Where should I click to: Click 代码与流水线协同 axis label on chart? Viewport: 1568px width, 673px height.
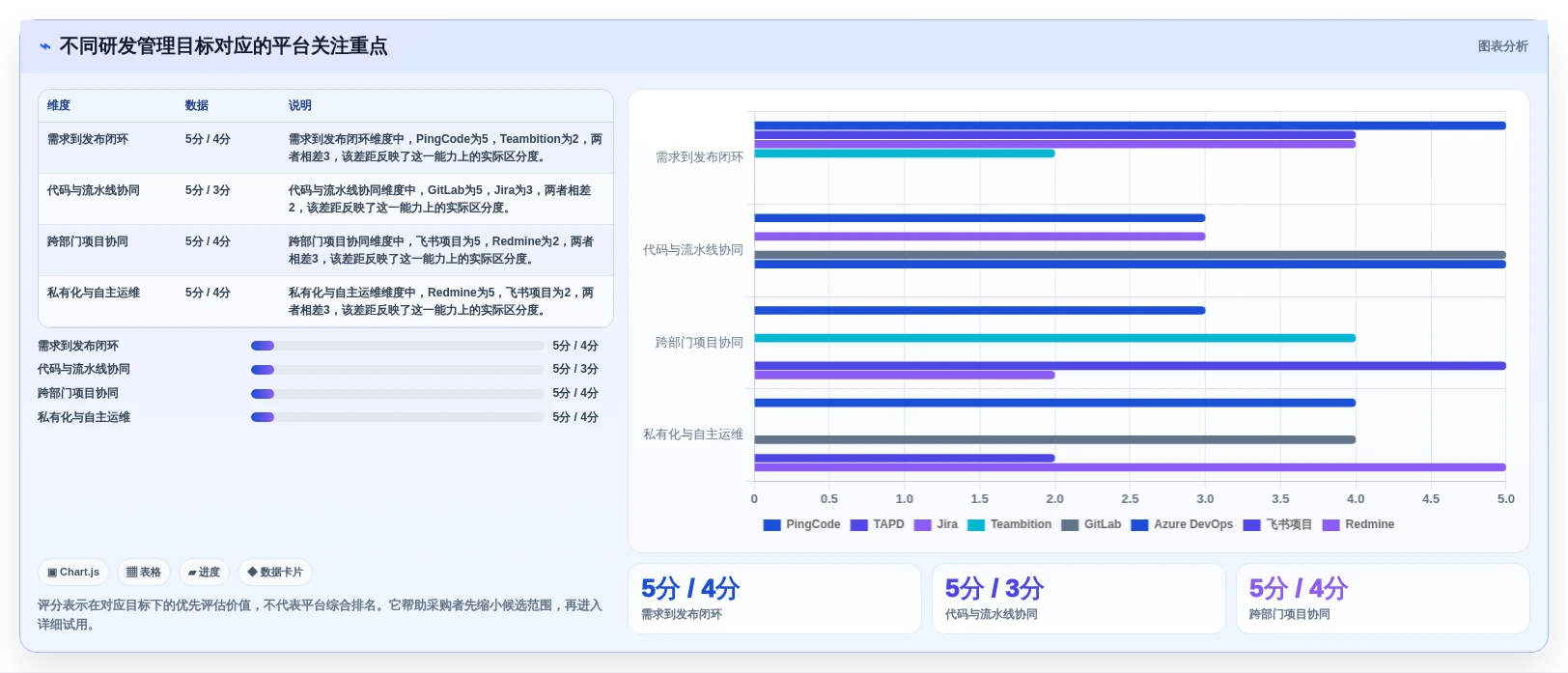point(693,250)
